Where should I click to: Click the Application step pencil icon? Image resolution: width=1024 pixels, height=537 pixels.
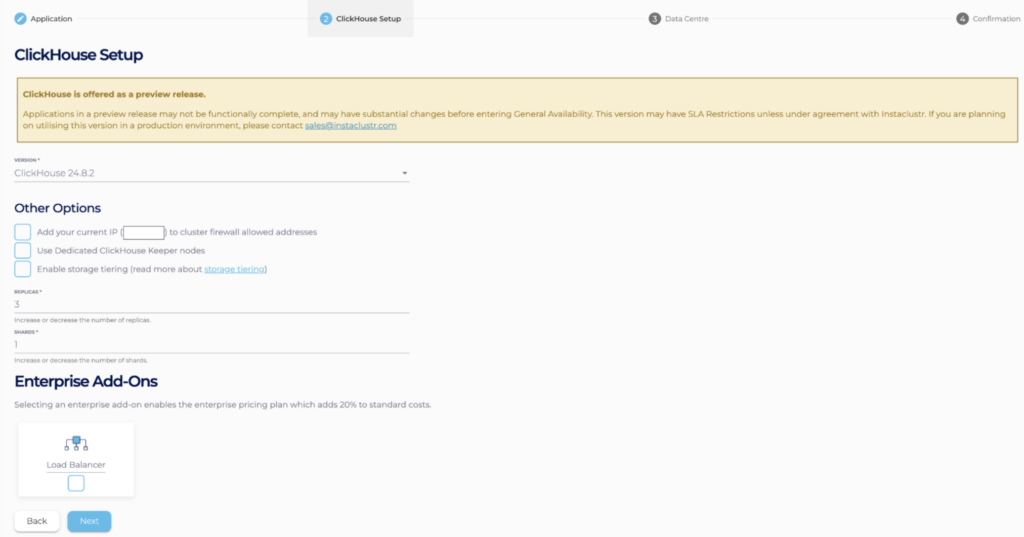(21, 19)
